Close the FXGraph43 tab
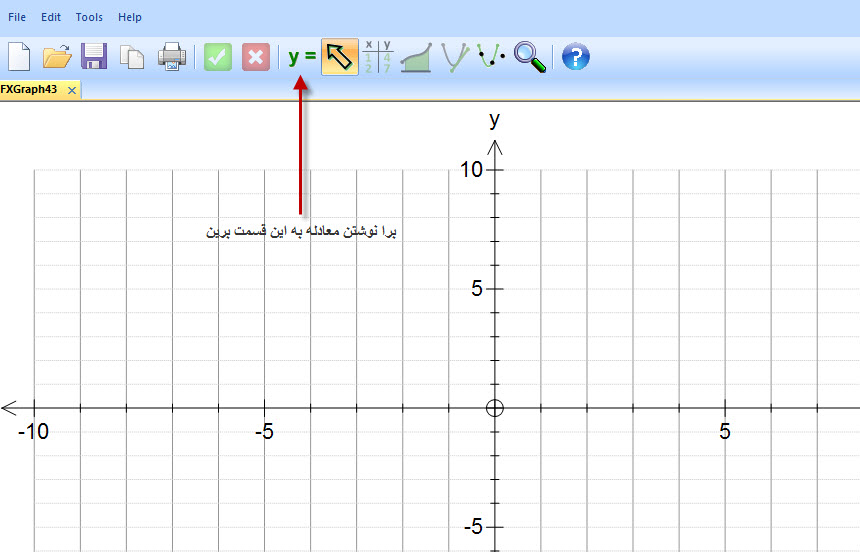This screenshot has width=860, height=552. (x=71, y=90)
